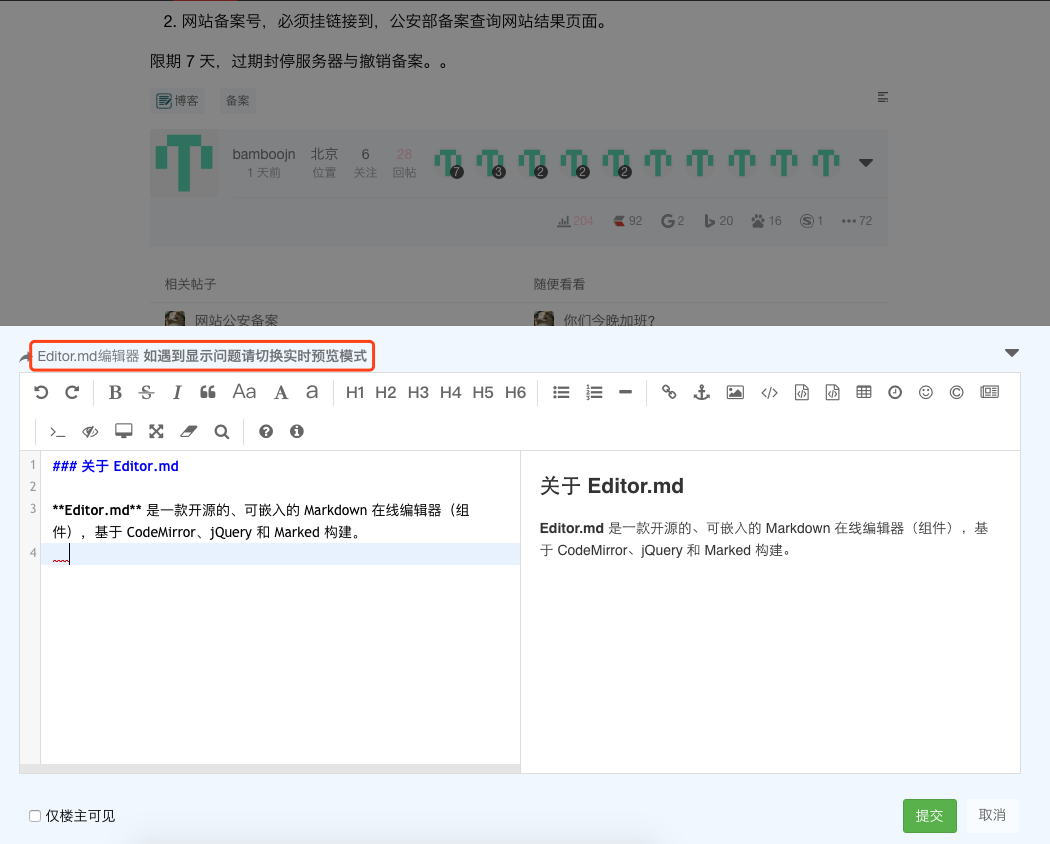
Task: Insert unordered bullet list
Action: [561, 393]
